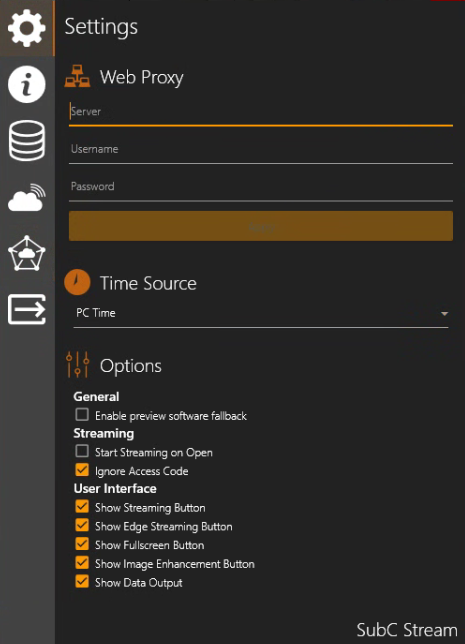Open the Settings gear icon
Image resolution: width=465 pixels, height=644 pixels.
(27, 28)
